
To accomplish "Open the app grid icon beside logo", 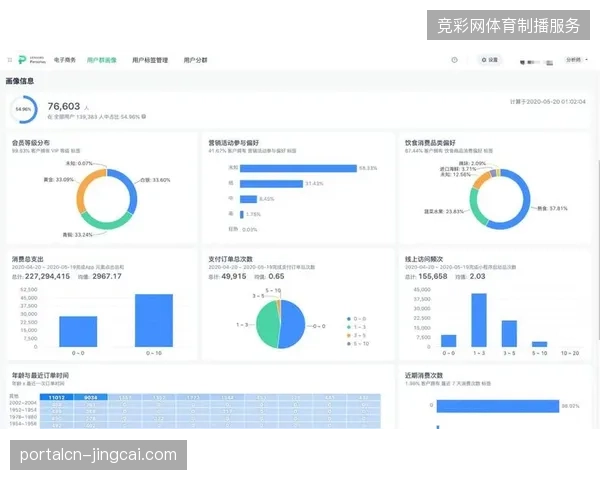I will click(x=10, y=60).
